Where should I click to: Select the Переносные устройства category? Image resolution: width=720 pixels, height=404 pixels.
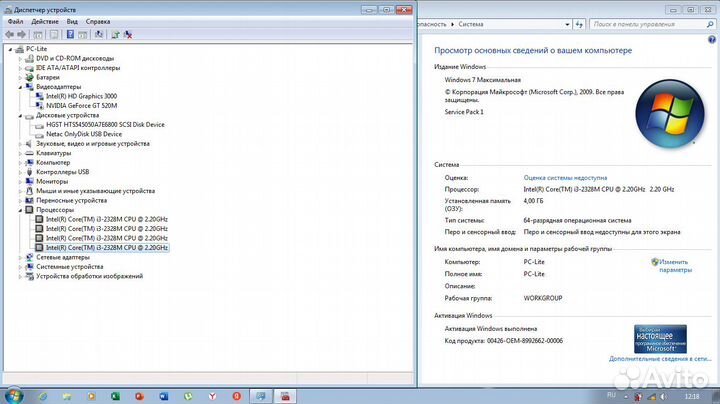tap(72, 200)
